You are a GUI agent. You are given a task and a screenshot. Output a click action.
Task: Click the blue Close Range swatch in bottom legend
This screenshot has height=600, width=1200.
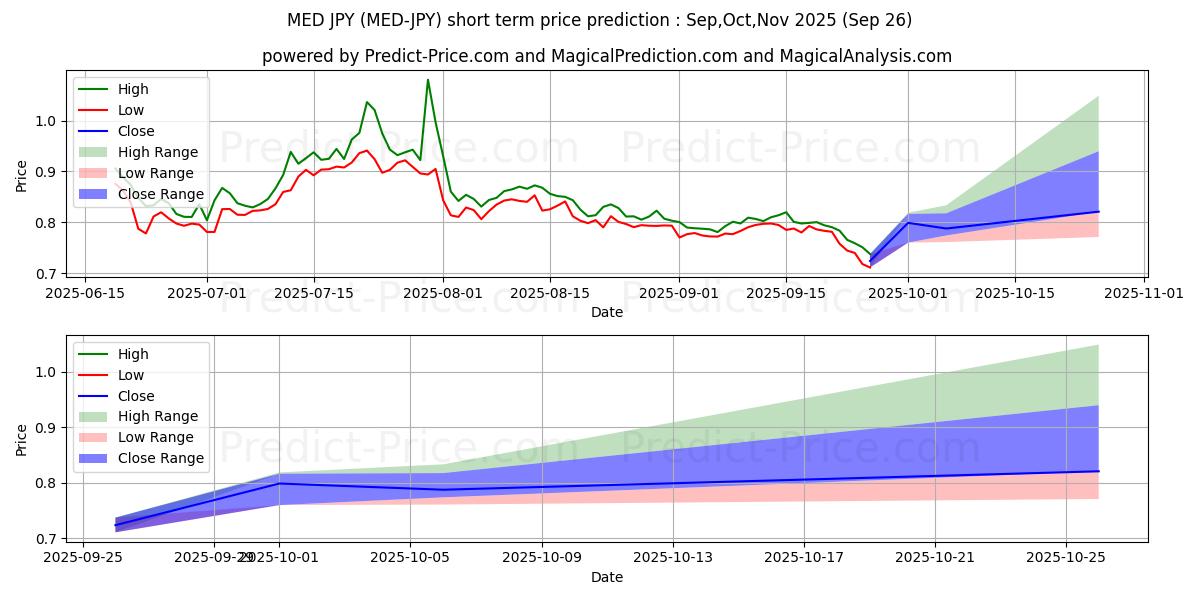[95, 459]
